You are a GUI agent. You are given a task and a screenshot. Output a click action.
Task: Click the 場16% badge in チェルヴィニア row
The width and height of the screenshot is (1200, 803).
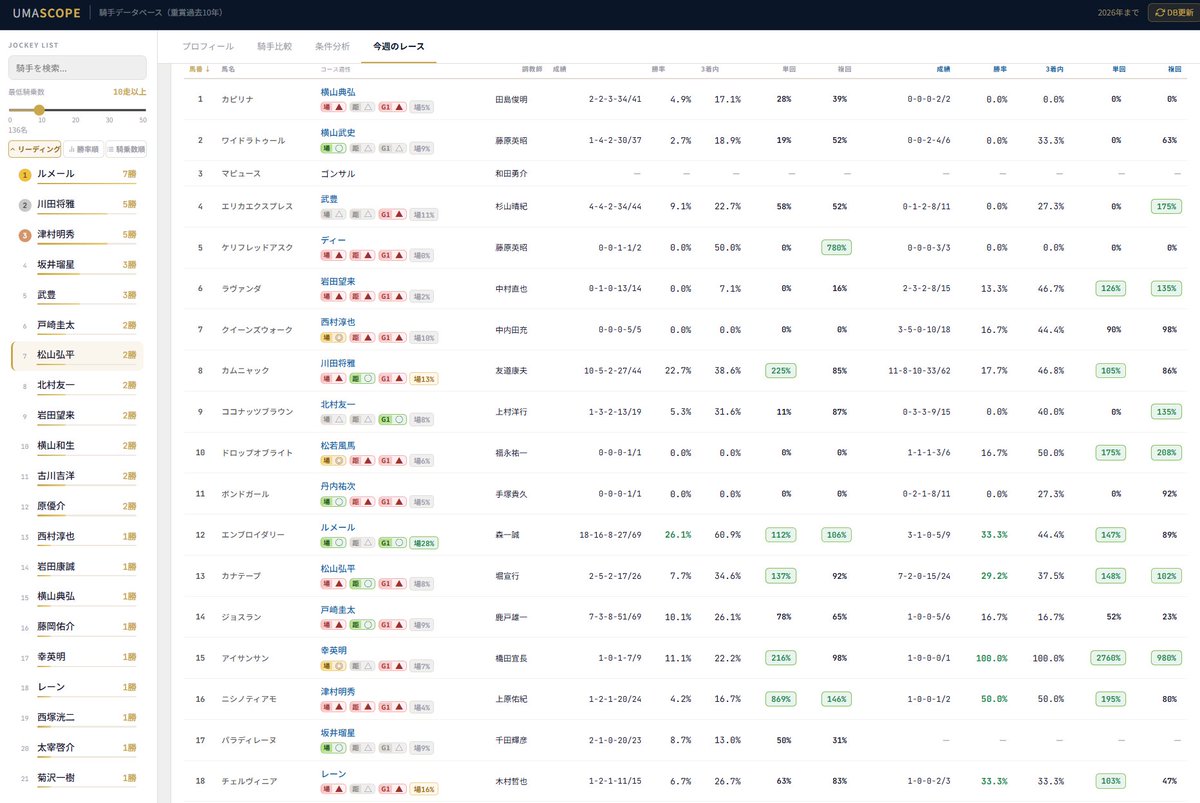424,789
